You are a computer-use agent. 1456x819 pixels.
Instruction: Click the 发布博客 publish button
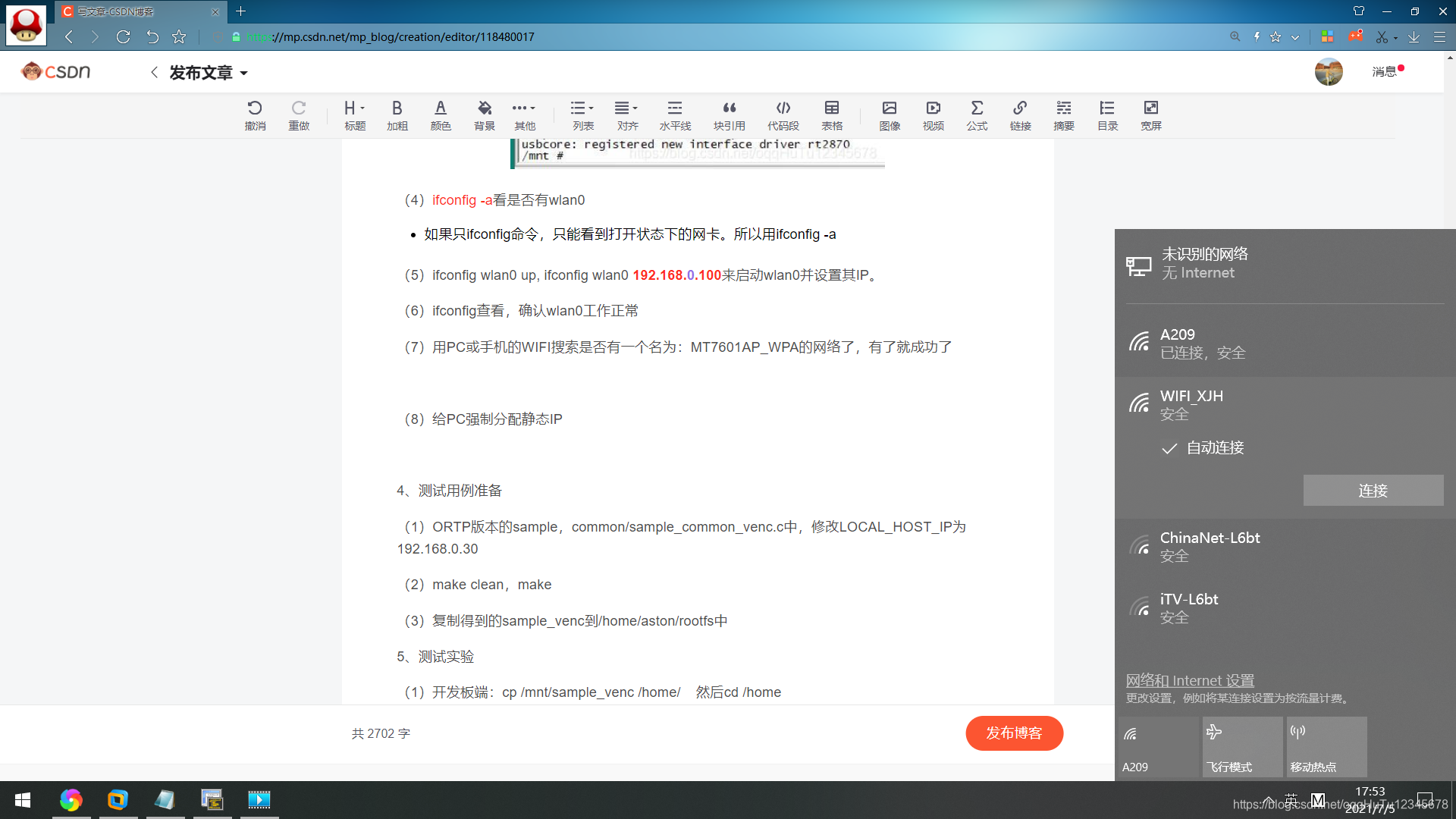1014,733
